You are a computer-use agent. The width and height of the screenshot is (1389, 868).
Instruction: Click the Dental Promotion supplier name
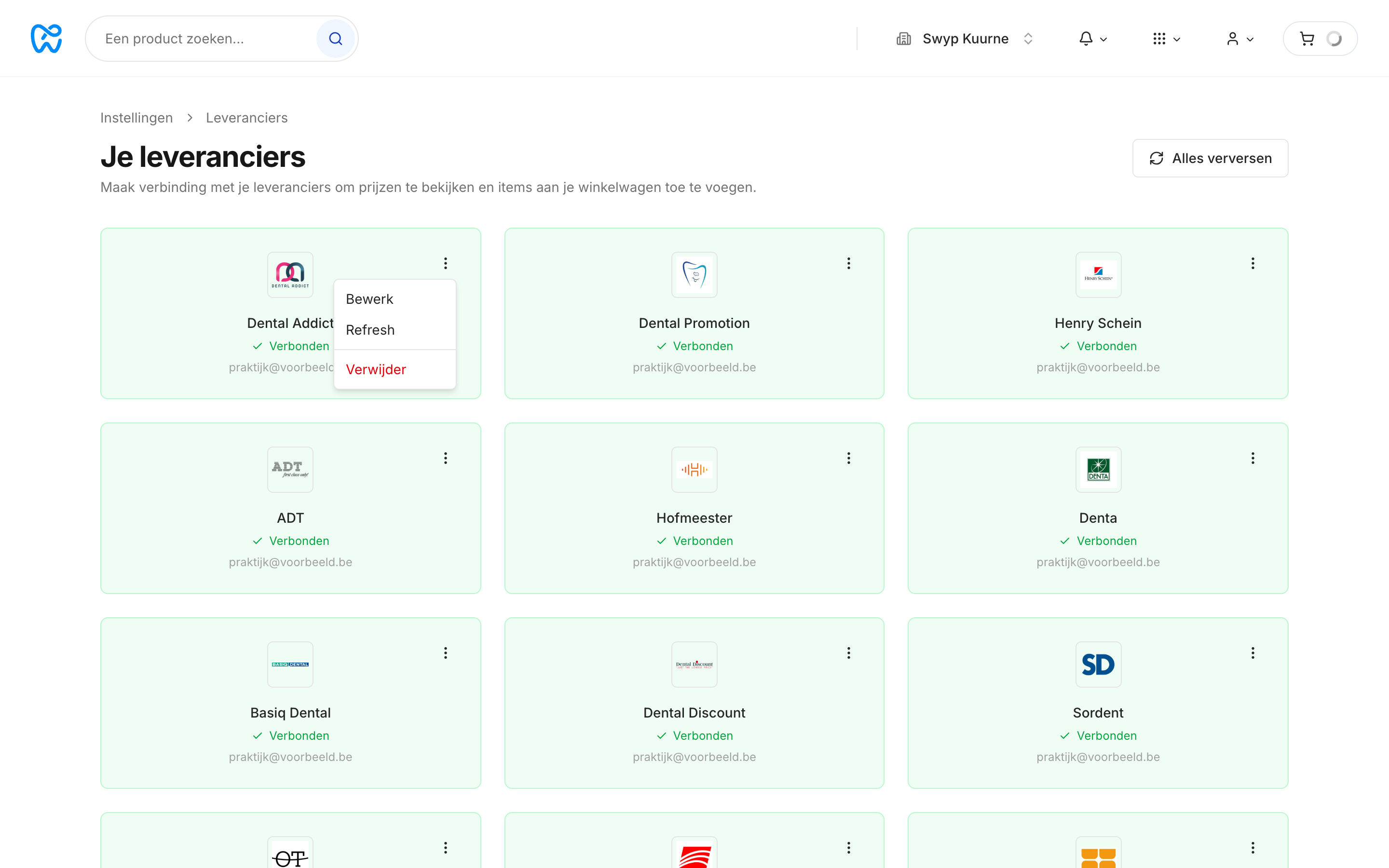[694, 323]
